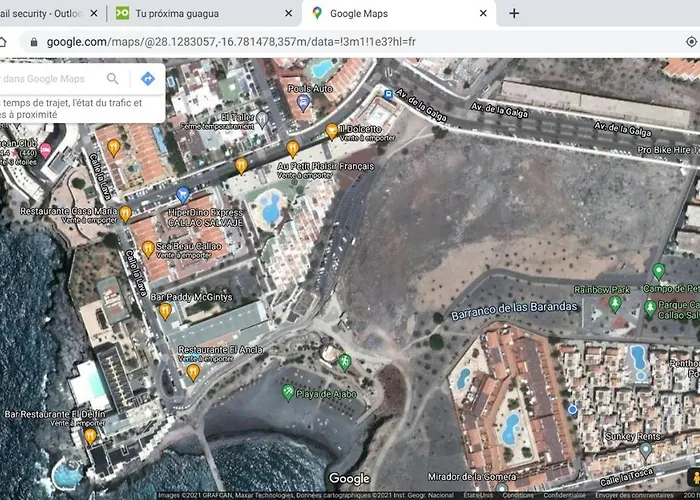Select the Playa de Ajabo beach marker
The width and height of the screenshot is (700, 500).
click(x=288, y=392)
